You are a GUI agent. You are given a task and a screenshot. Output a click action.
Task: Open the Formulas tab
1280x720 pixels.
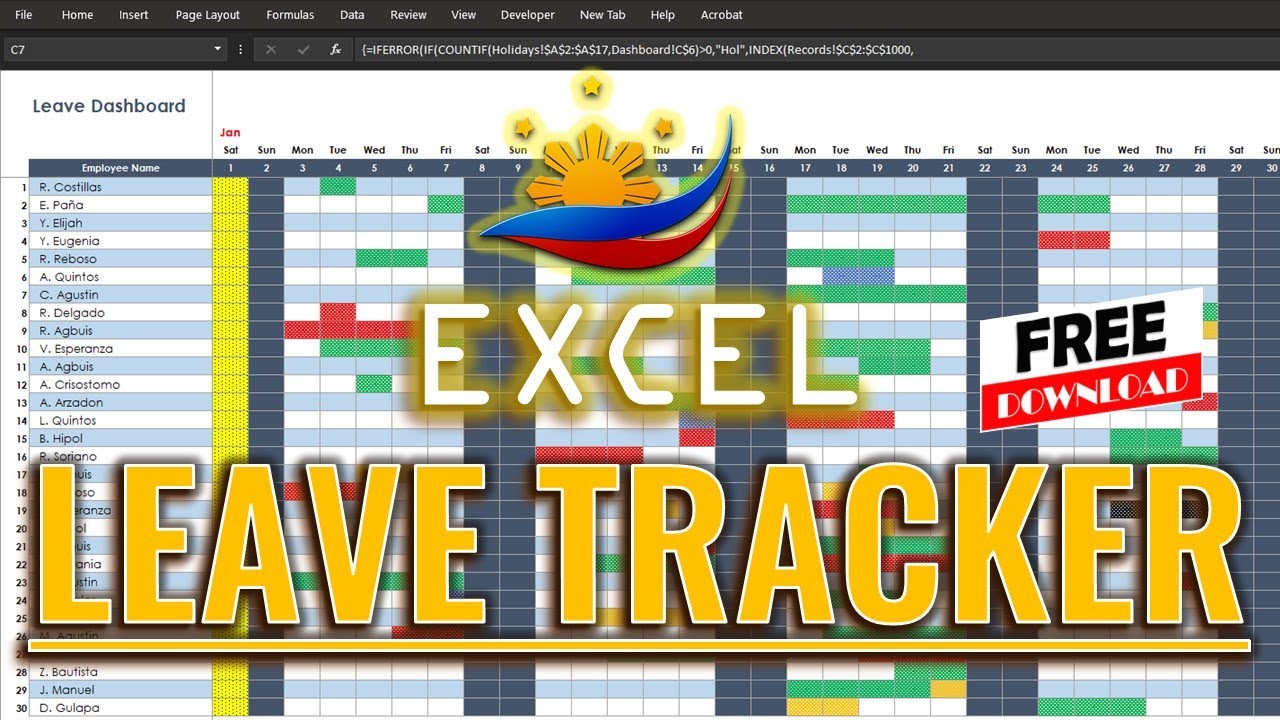tap(290, 15)
